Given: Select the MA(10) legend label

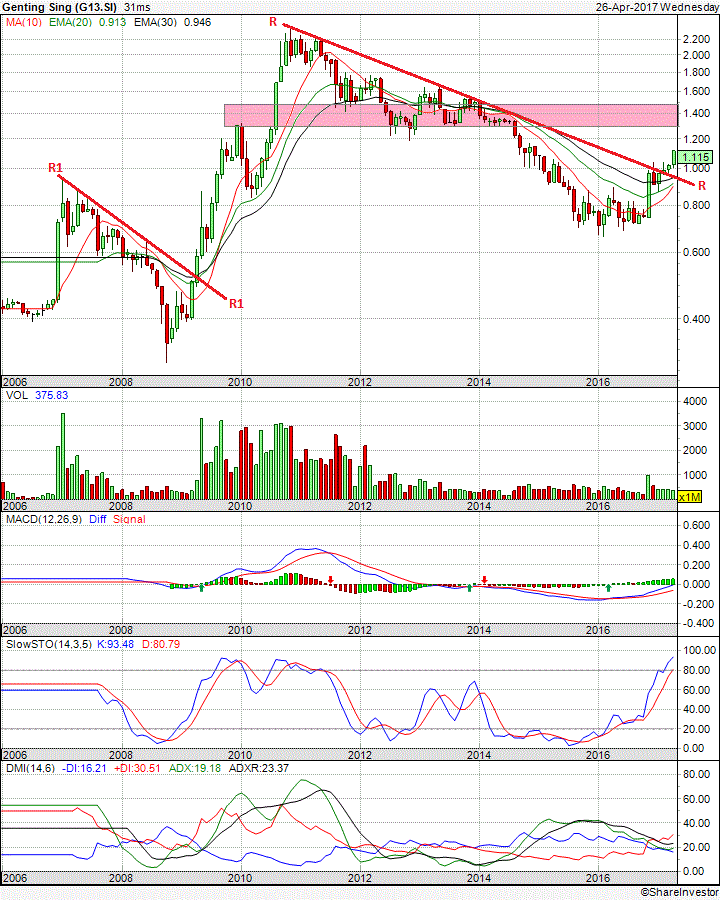Looking at the screenshot, I should point(24,22).
